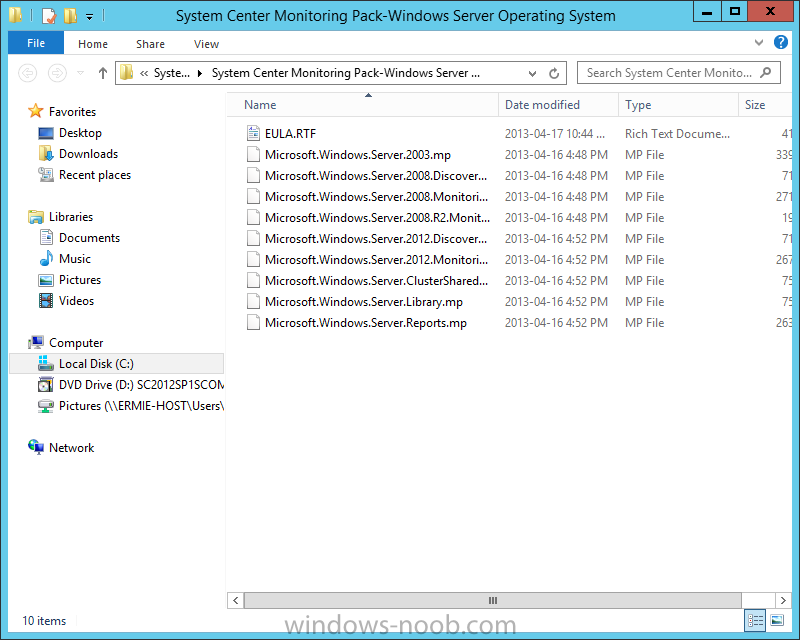Switch to the Share ribbon tab
The width and height of the screenshot is (800, 640).
tap(151, 44)
